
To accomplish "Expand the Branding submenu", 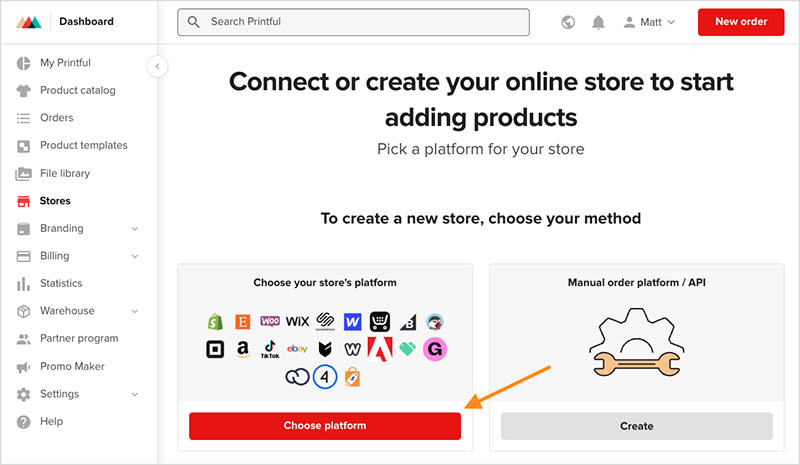I will pyautogui.click(x=135, y=229).
